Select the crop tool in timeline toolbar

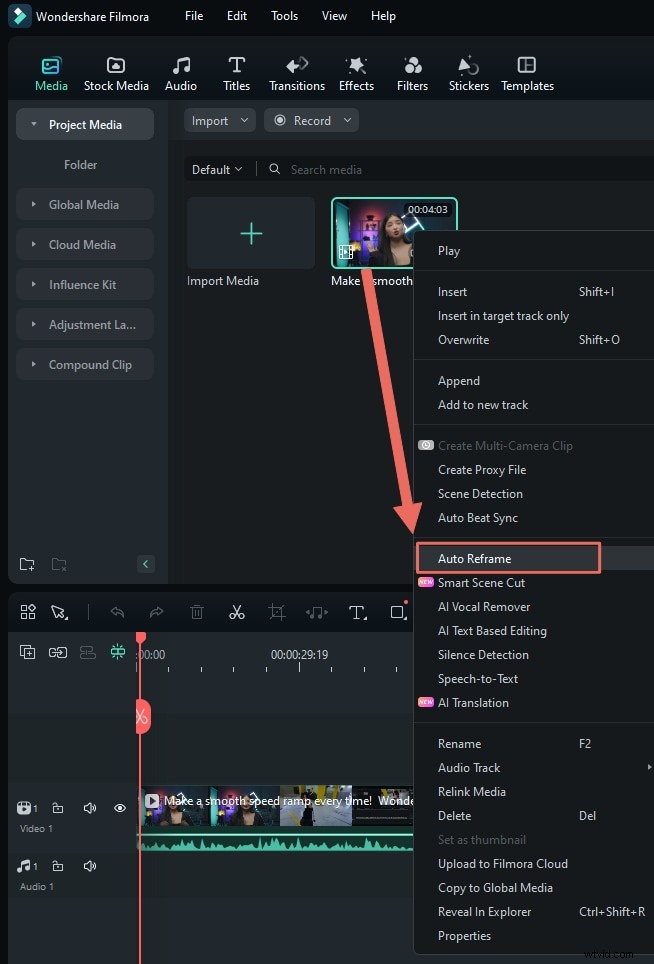pyautogui.click(x=277, y=612)
